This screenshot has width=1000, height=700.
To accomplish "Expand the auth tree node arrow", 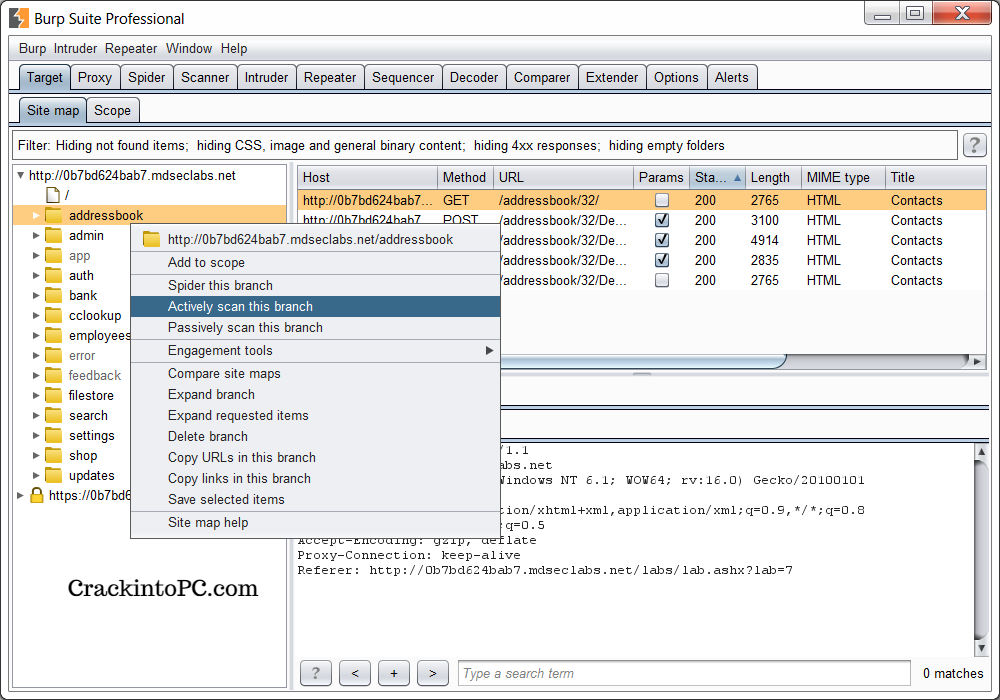I will [36, 275].
